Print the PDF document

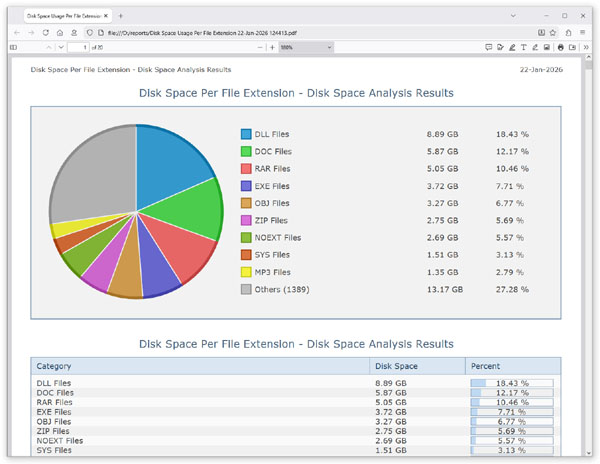(561, 47)
